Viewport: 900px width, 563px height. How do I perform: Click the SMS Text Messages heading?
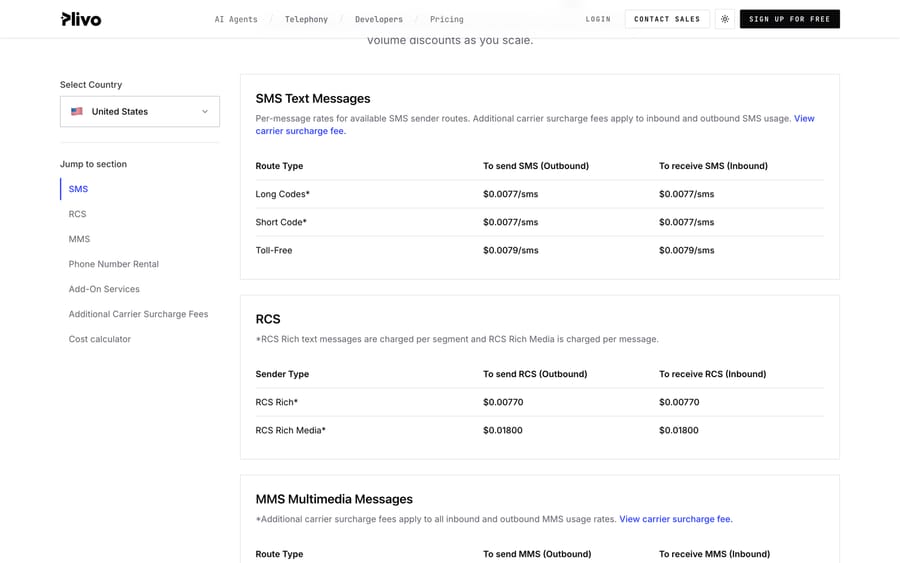[313, 99]
